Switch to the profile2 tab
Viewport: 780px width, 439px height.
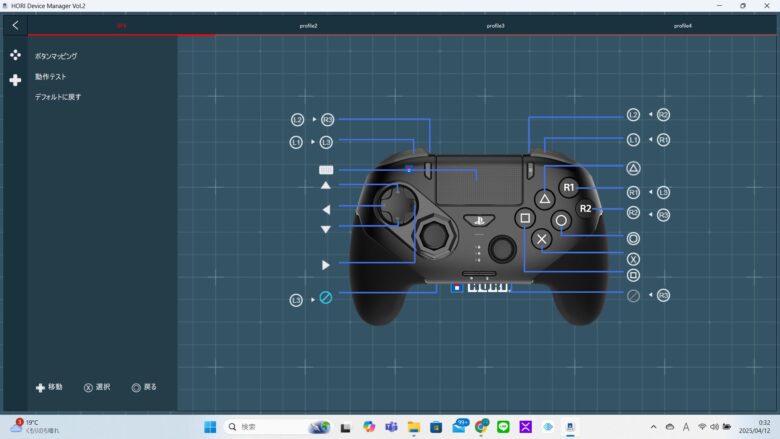point(308,26)
